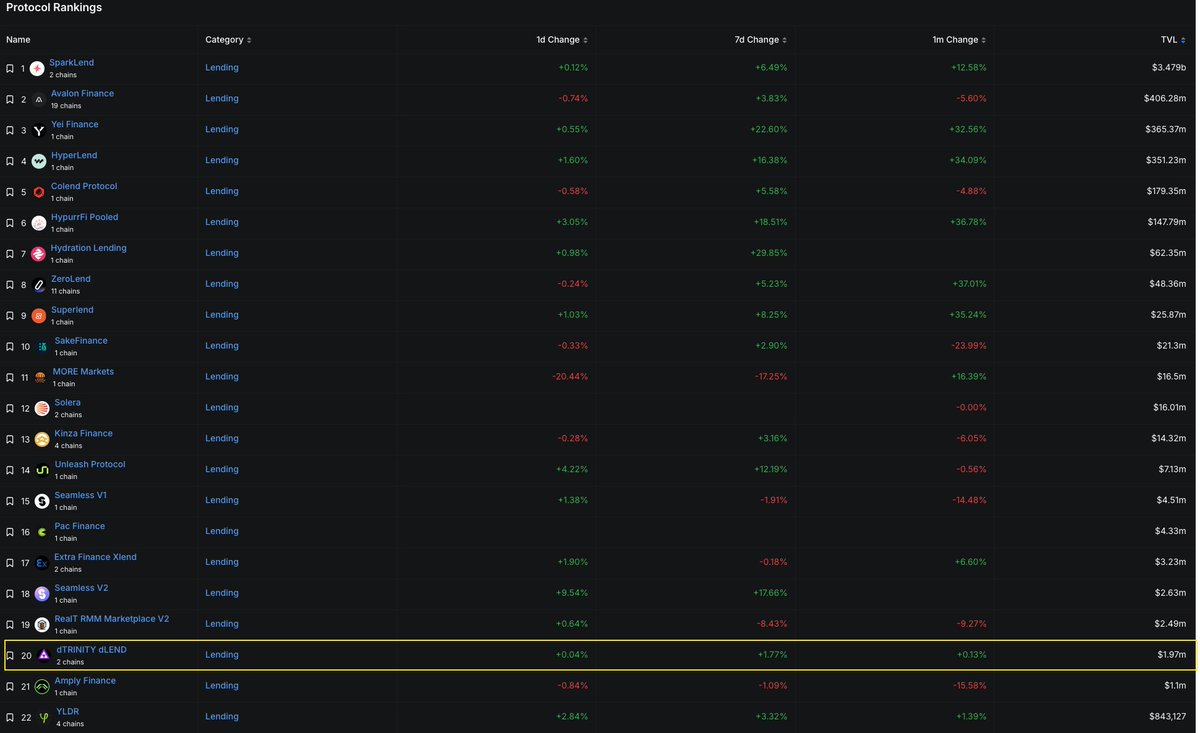Sort table by 1m Change column
Image resolution: width=1200 pixels, height=733 pixels.
[x=960, y=40]
